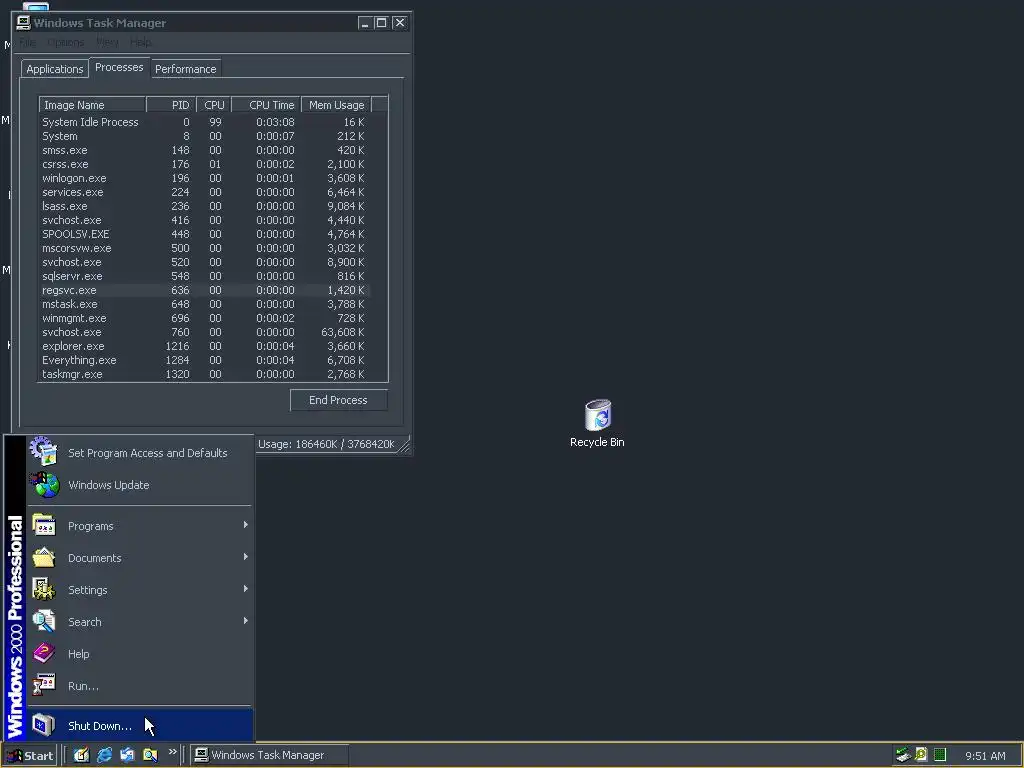Select the smss.exe process
The image size is (1024, 768).
pyautogui.click(x=204, y=150)
